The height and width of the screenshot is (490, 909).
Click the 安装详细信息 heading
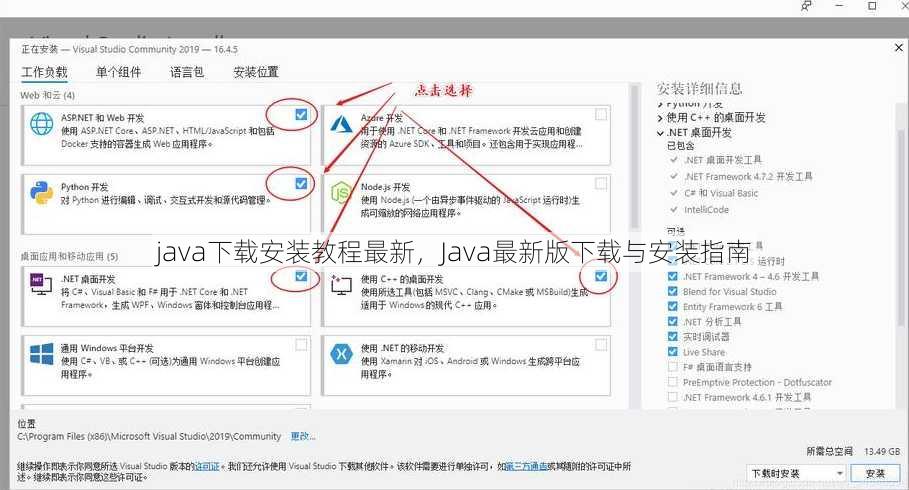click(x=699, y=89)
